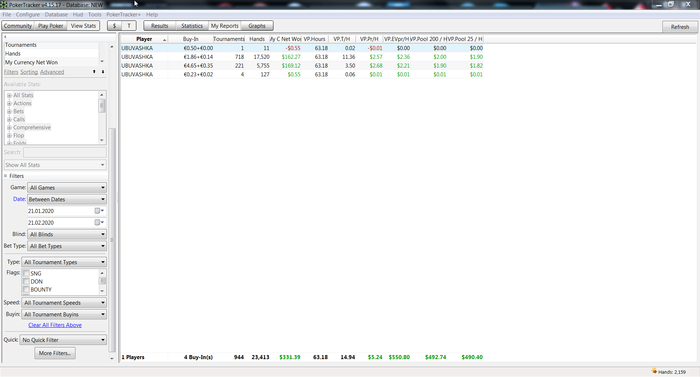The height and width of the screenshot is (377, 700).
Task: Select the €4.65+€0.35 buy-in row
Action: pyautogui.click(x=301, y=66)
